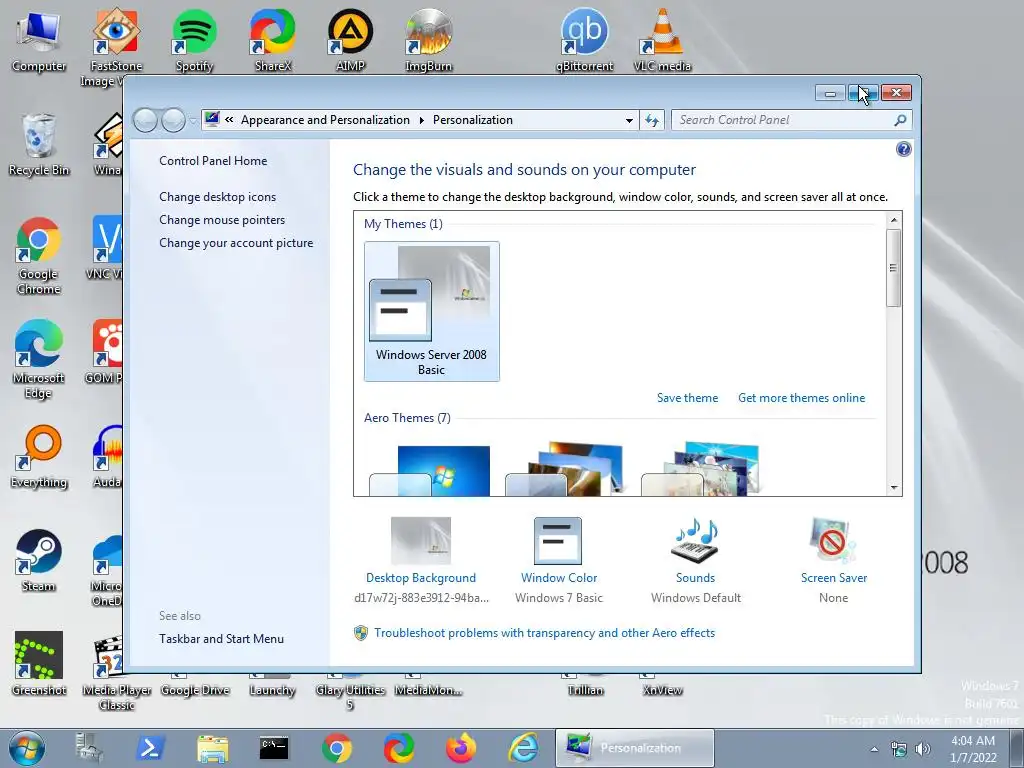Open the Sounds icon
1024x768 pixels.
point(695,541)
